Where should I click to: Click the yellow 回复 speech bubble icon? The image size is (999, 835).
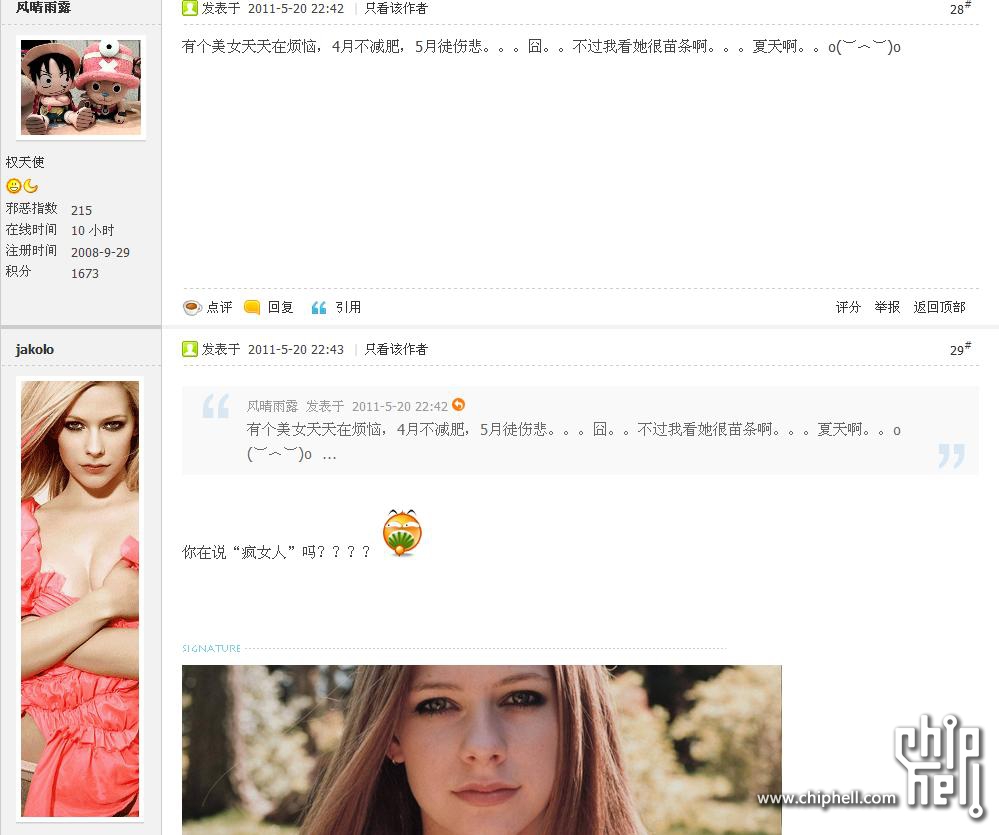coord(252,308)
